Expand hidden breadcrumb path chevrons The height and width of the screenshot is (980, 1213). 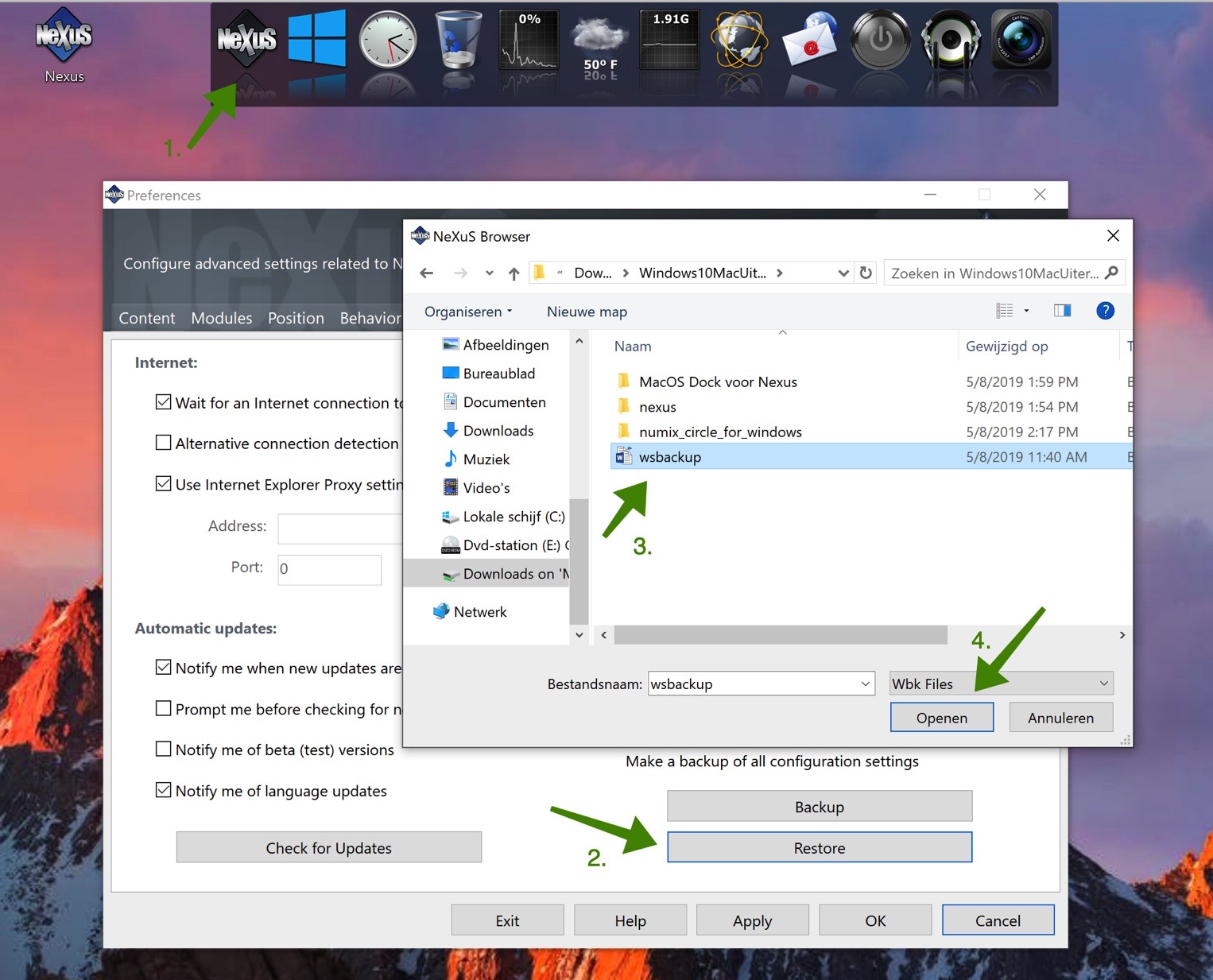(560, 273)
